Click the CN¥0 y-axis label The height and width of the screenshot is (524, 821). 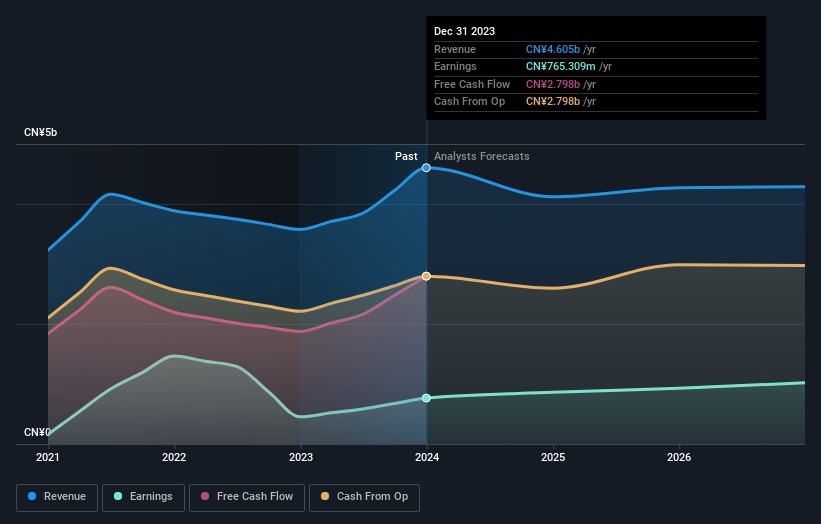tap(37, 432)
